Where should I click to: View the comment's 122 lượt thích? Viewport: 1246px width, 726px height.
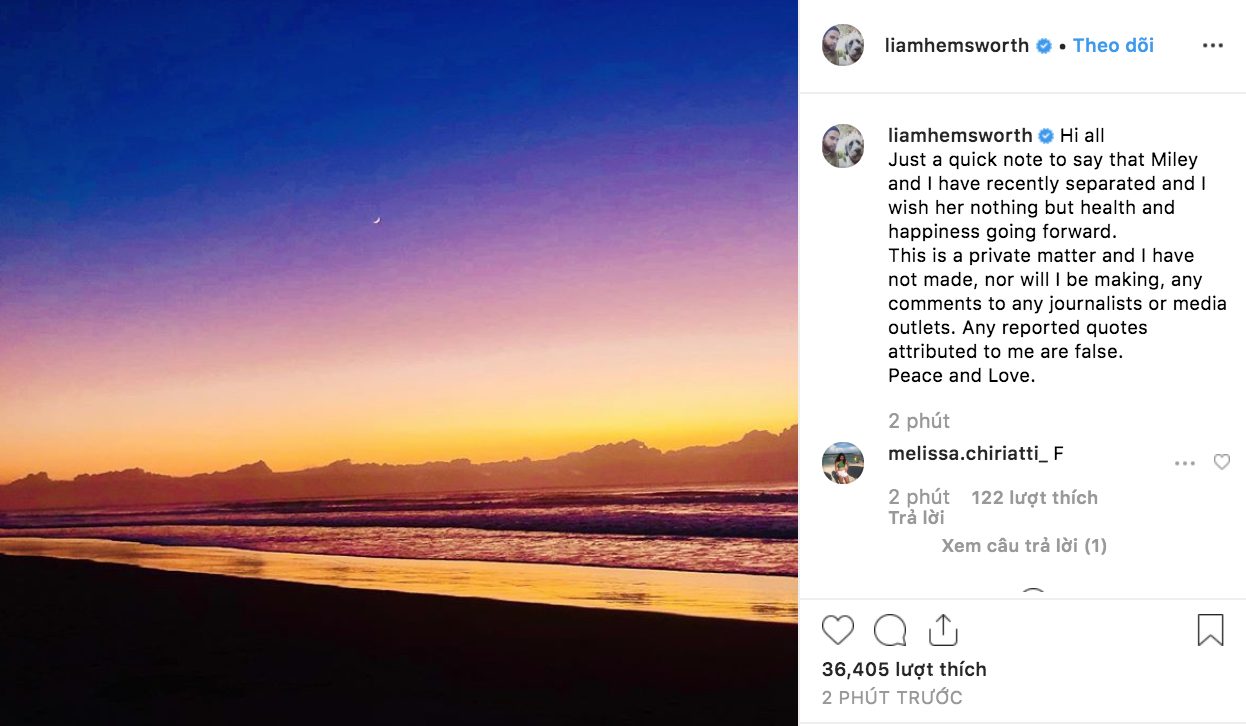[1034, 497]
